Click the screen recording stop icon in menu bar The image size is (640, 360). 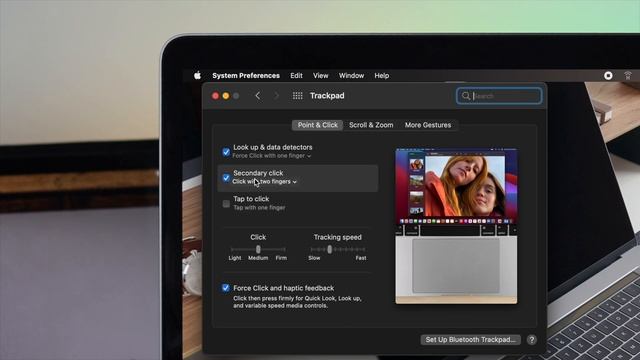click(608, 76)
